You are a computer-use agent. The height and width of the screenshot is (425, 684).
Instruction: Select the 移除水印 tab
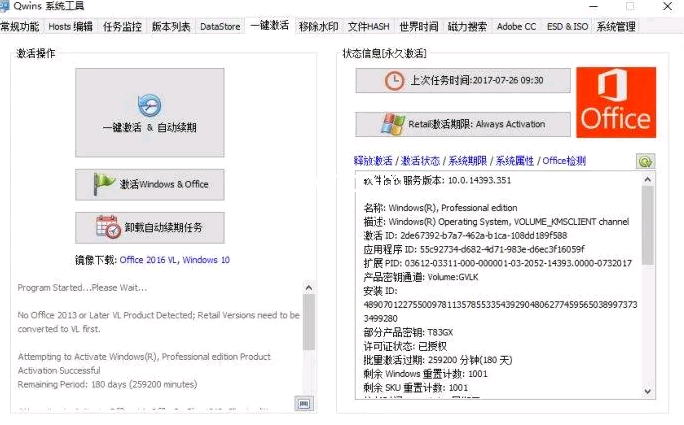click(x=319, y=26)
